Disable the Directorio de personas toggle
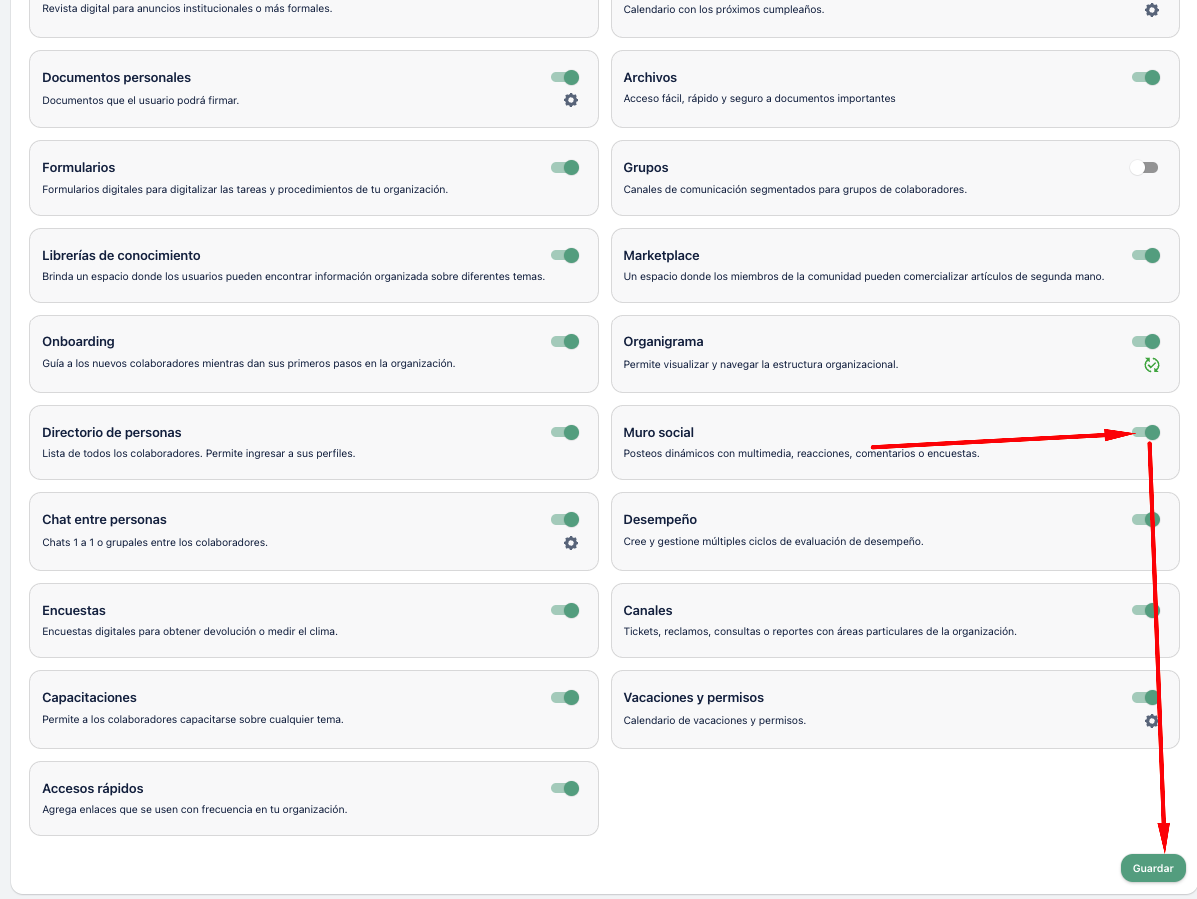1197x899 pixels. pos(565,433)
